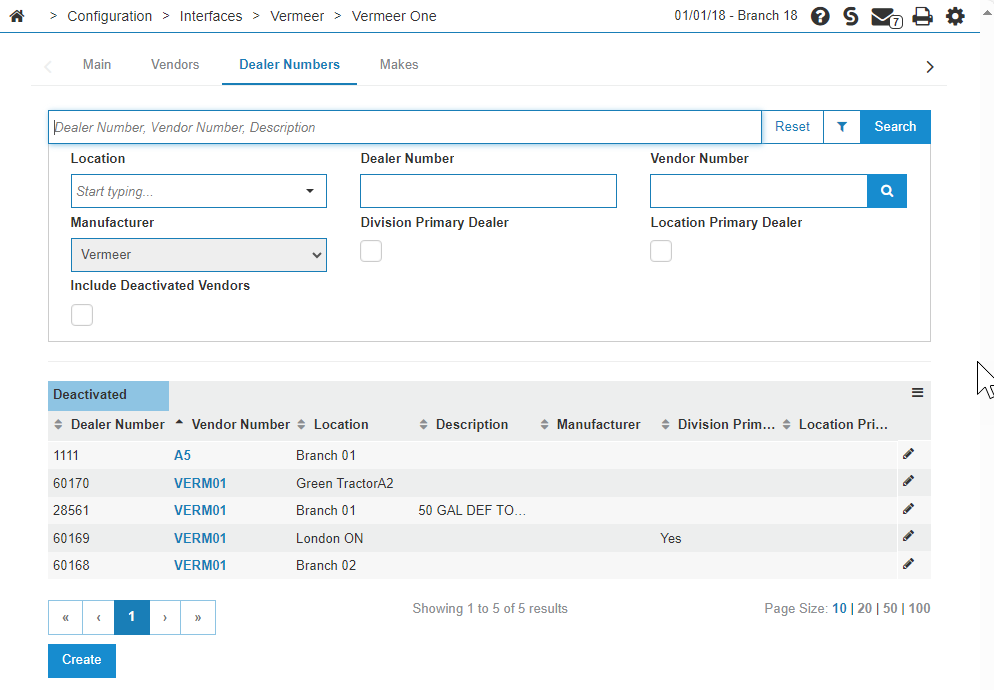Open the Location dropdown field
The width and height of the screenshot is (994, 690).
tap(198, 191)
